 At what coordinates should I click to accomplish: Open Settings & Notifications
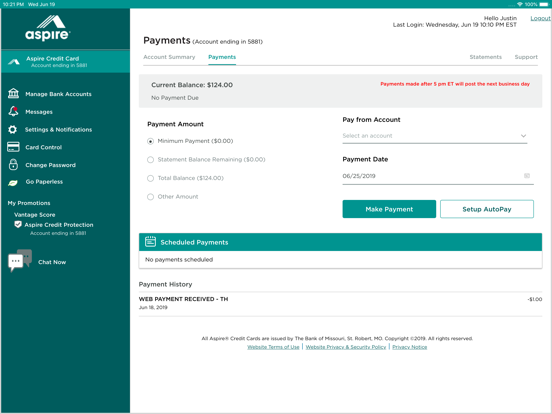click(x=58, y=130)
